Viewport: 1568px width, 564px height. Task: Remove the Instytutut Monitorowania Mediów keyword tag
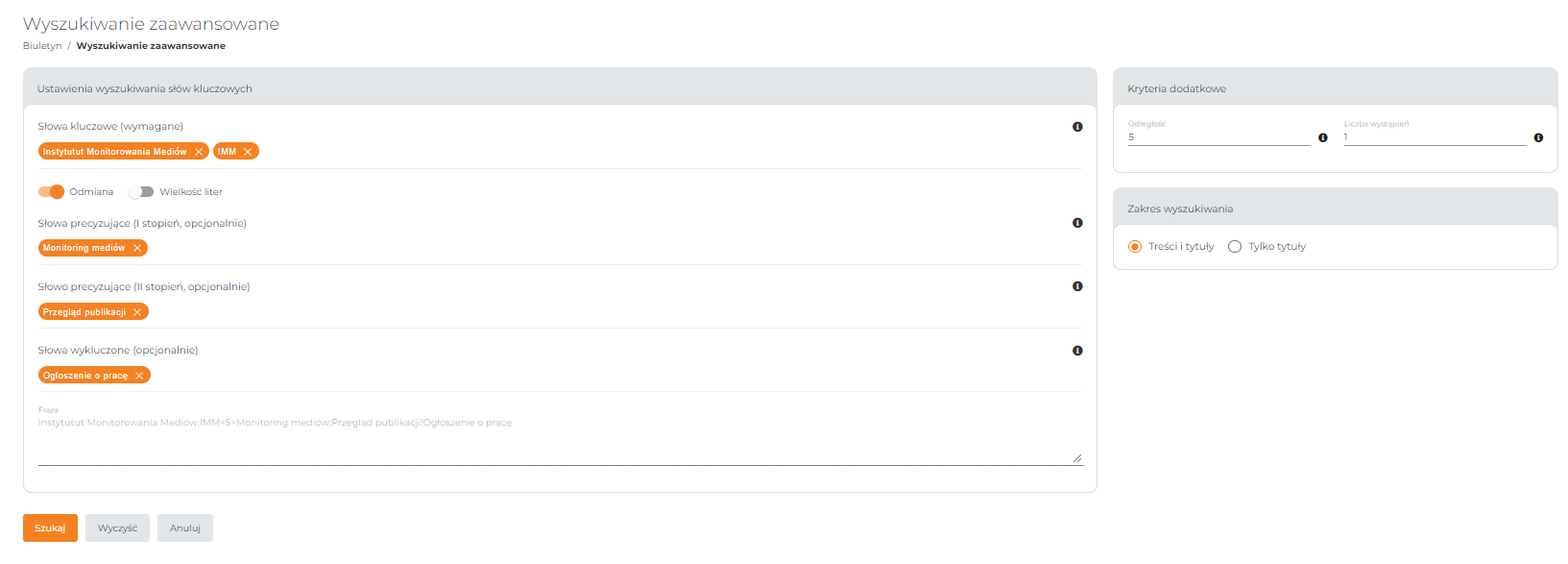tap(199, 152)
